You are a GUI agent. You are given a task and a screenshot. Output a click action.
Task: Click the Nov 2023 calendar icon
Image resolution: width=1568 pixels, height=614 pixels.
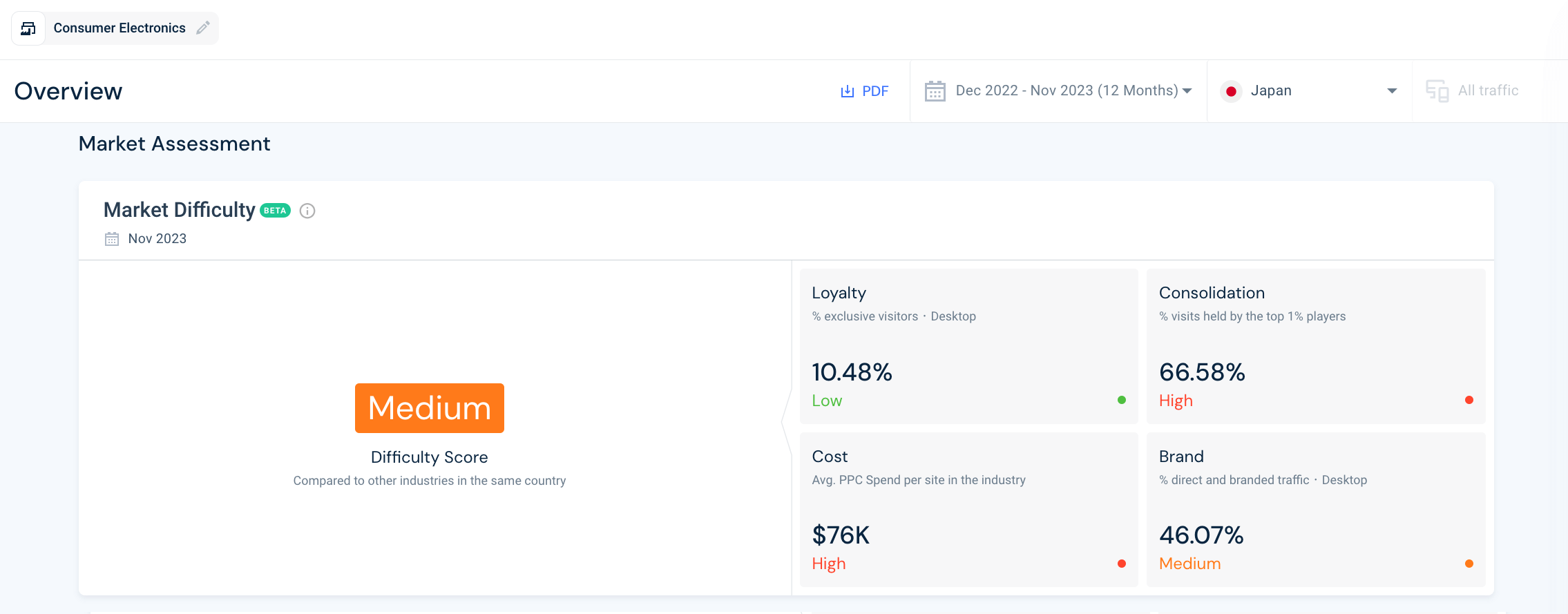point(112,239)
